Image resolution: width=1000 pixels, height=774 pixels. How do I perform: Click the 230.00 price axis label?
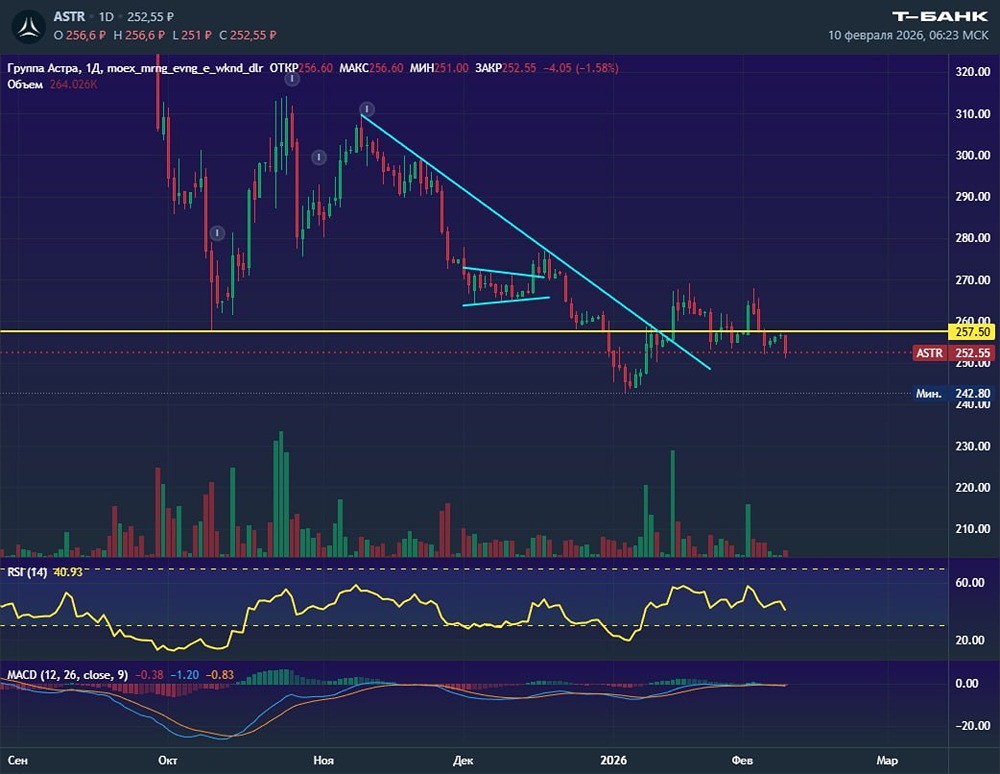coord(973,446)
